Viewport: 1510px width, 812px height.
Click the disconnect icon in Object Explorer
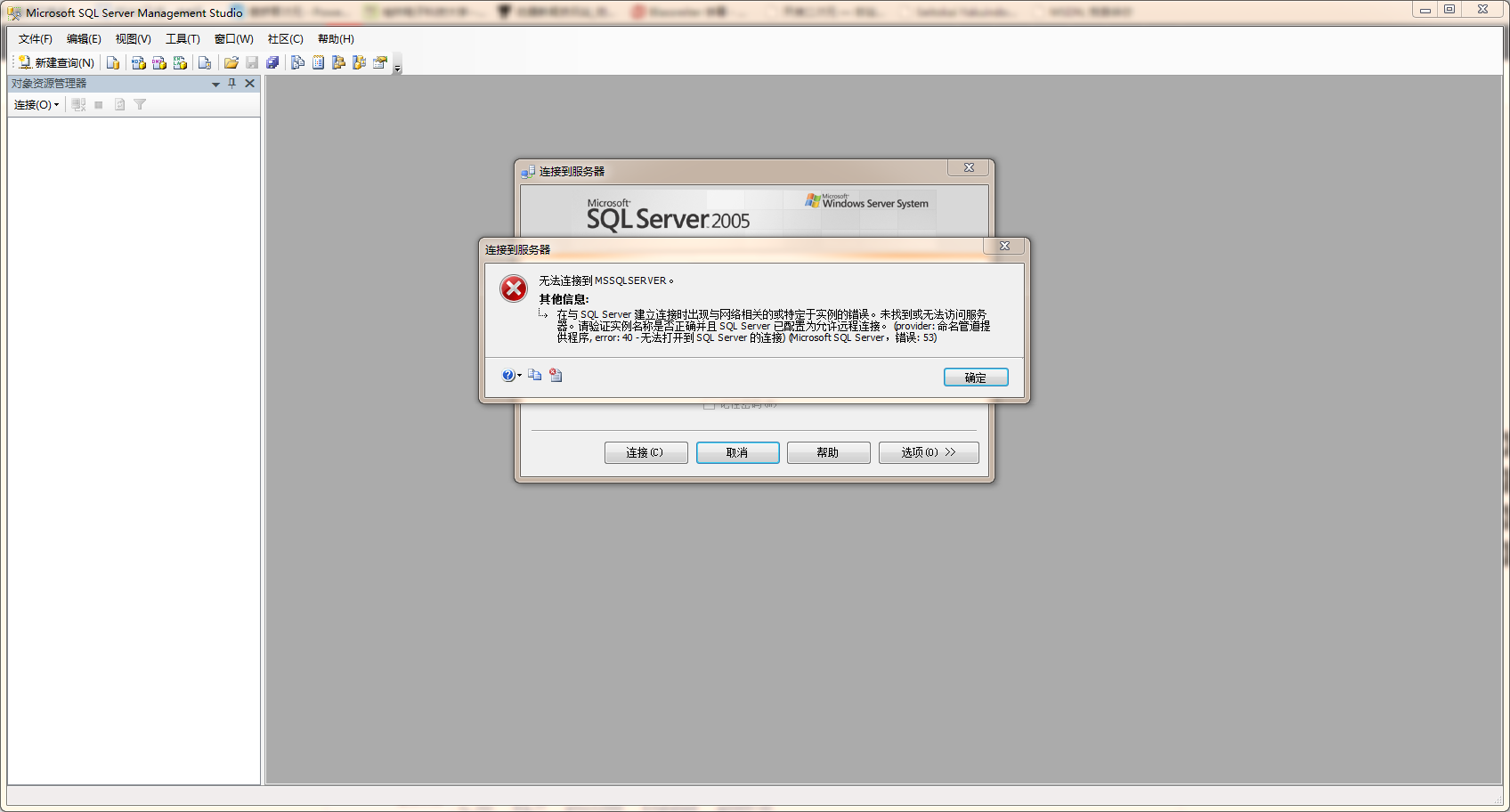[78, 104]
